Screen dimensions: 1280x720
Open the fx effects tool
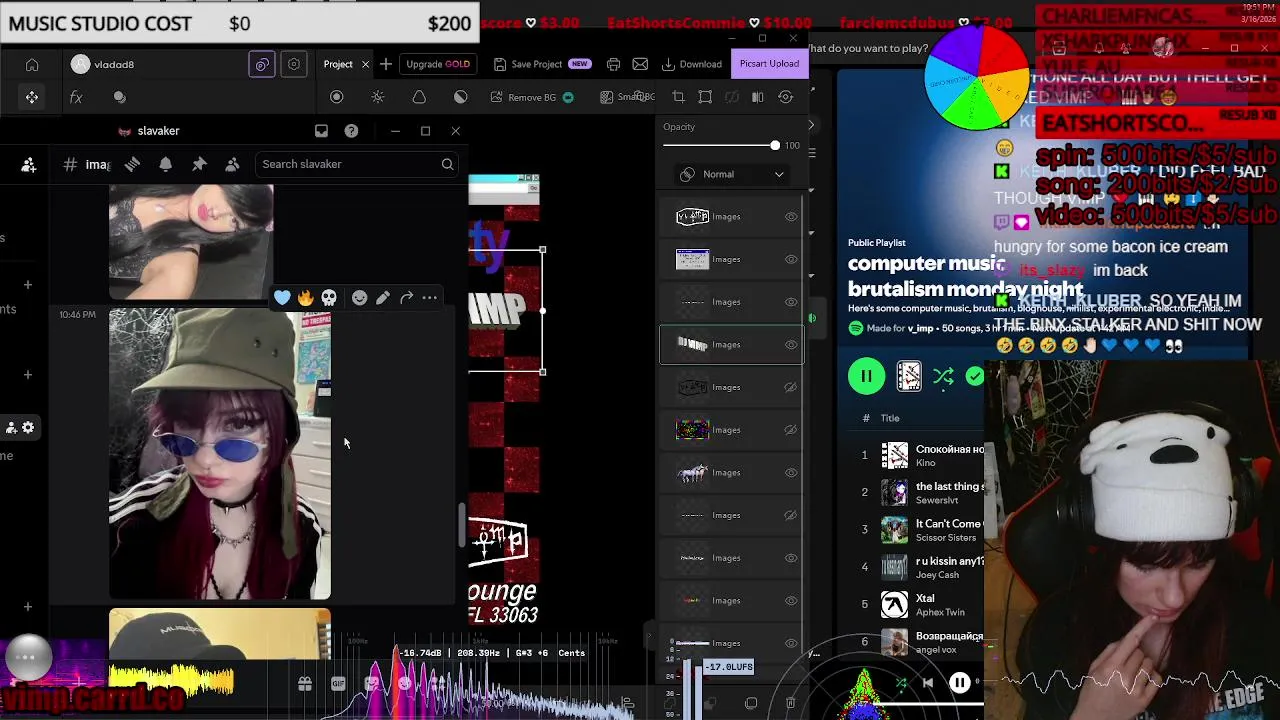pyautogui.click(x=76, y=97)
